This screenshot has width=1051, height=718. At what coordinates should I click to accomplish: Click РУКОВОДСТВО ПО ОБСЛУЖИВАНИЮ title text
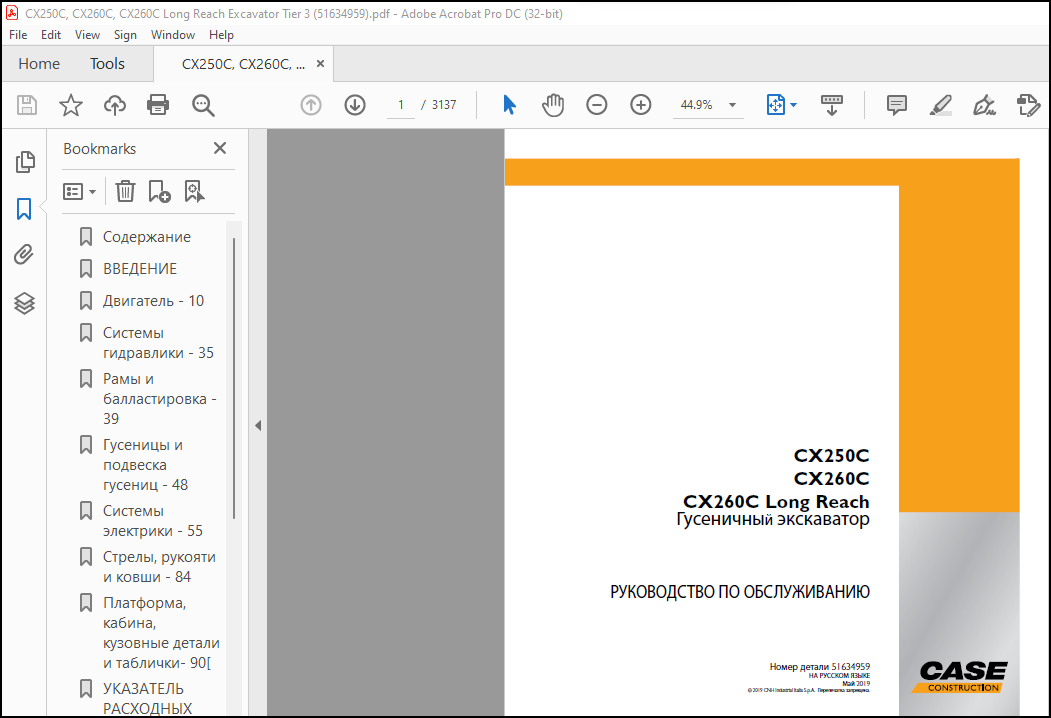point(739,592)
